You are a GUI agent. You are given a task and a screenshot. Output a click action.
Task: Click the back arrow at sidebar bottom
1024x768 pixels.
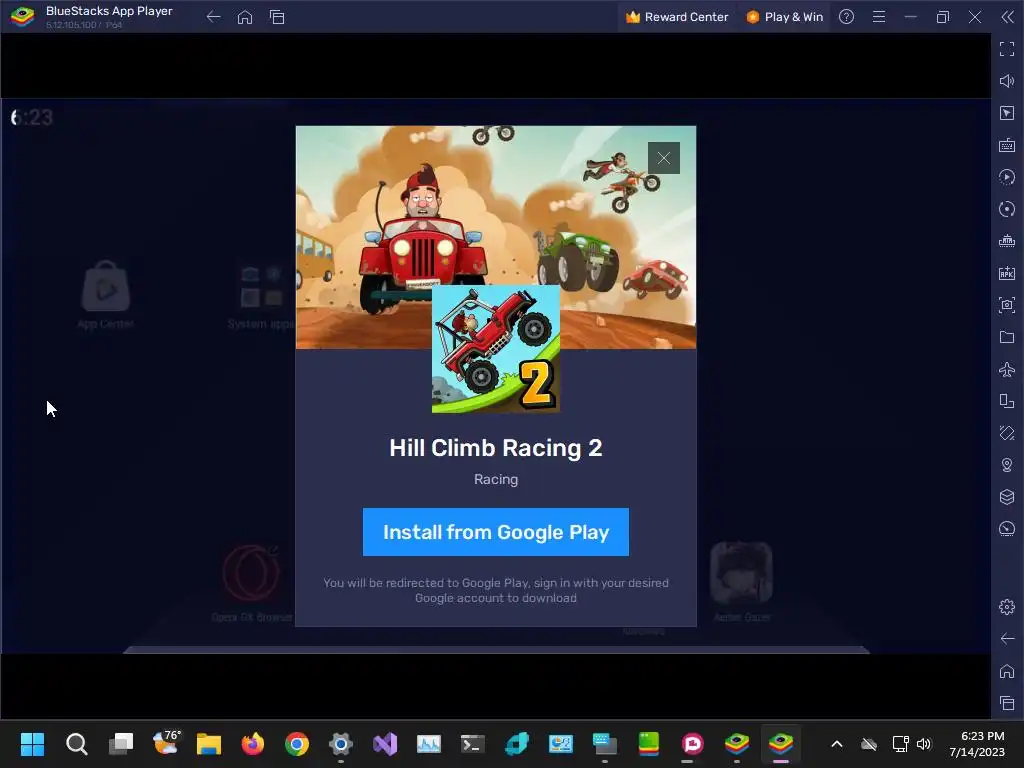pyautogui.click(x=1007, y=639)
